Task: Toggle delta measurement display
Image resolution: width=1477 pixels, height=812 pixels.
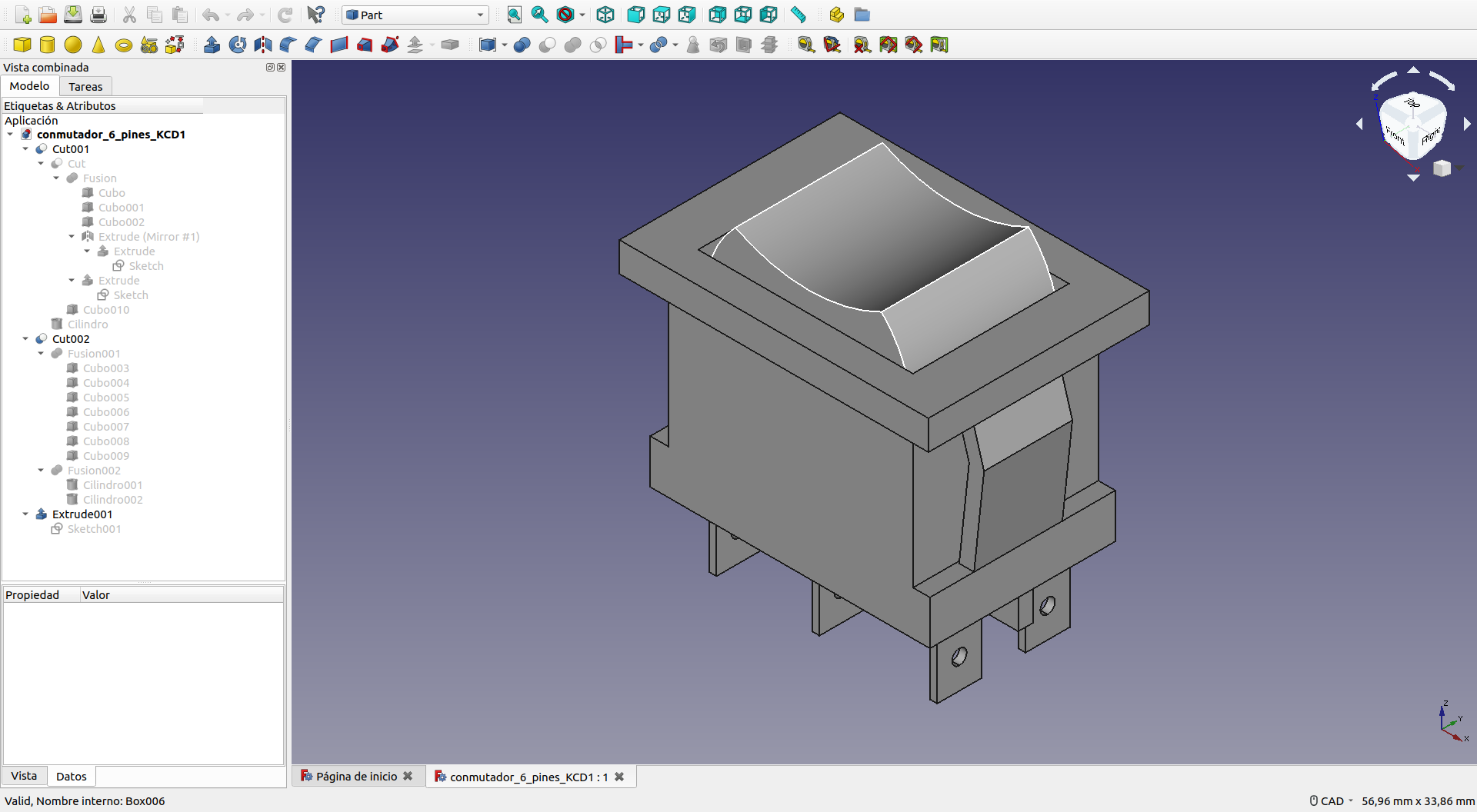Action: click(939, 45)
